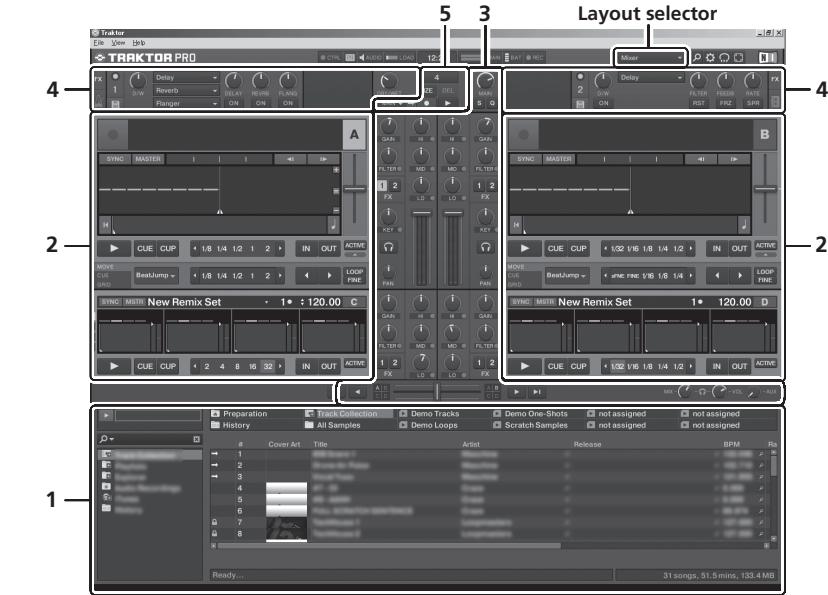The width and height of the screenshot is (828, 595).
Task: Toggle Deck A key lock note icon
Action: (x=333, y=225)
